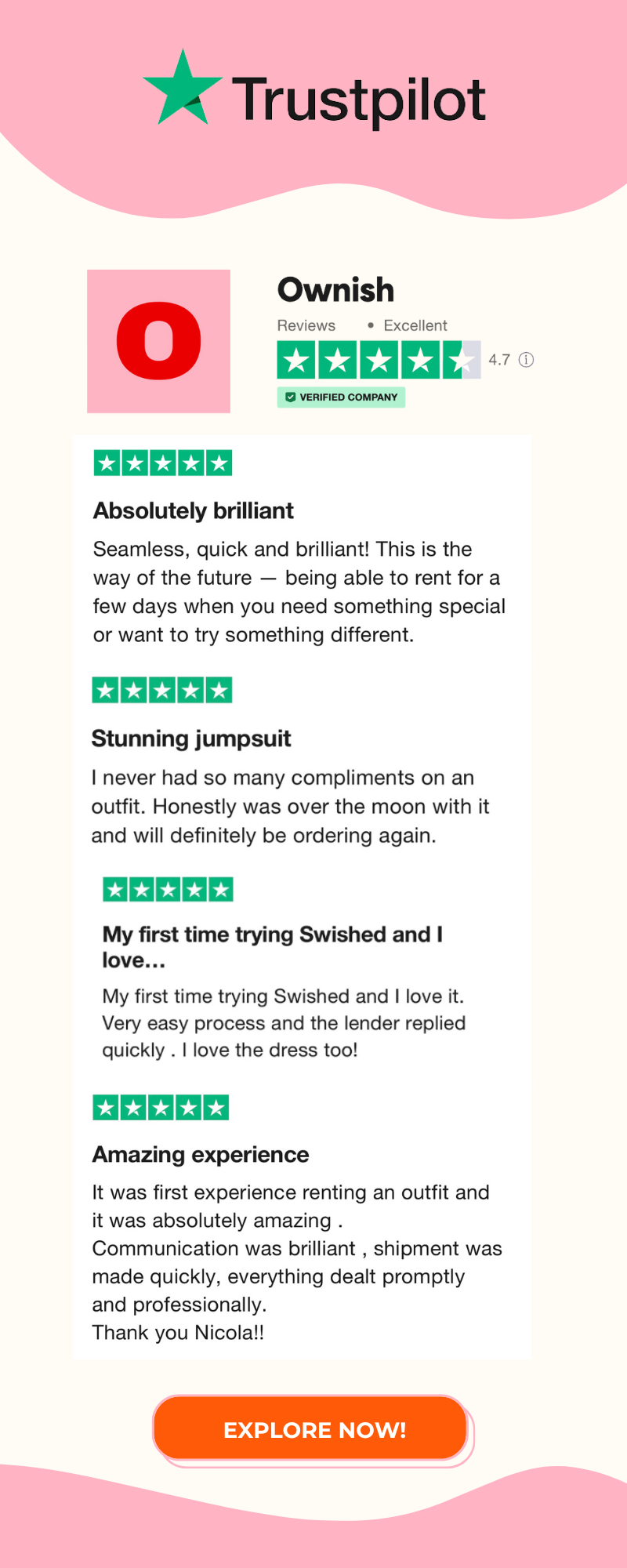Click the info icon beside 4.7 rating
Image resolution: width=627 pixels, height=1568 pixels.
(527, 360)
